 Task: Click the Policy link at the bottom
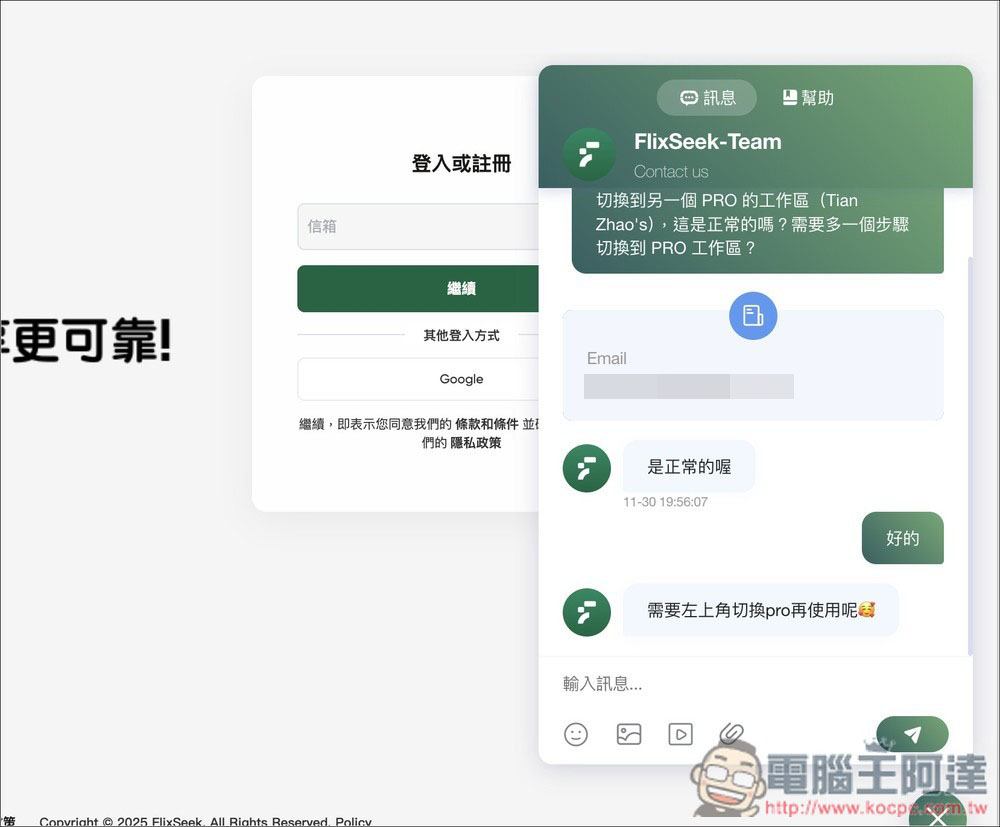point(354,821)
